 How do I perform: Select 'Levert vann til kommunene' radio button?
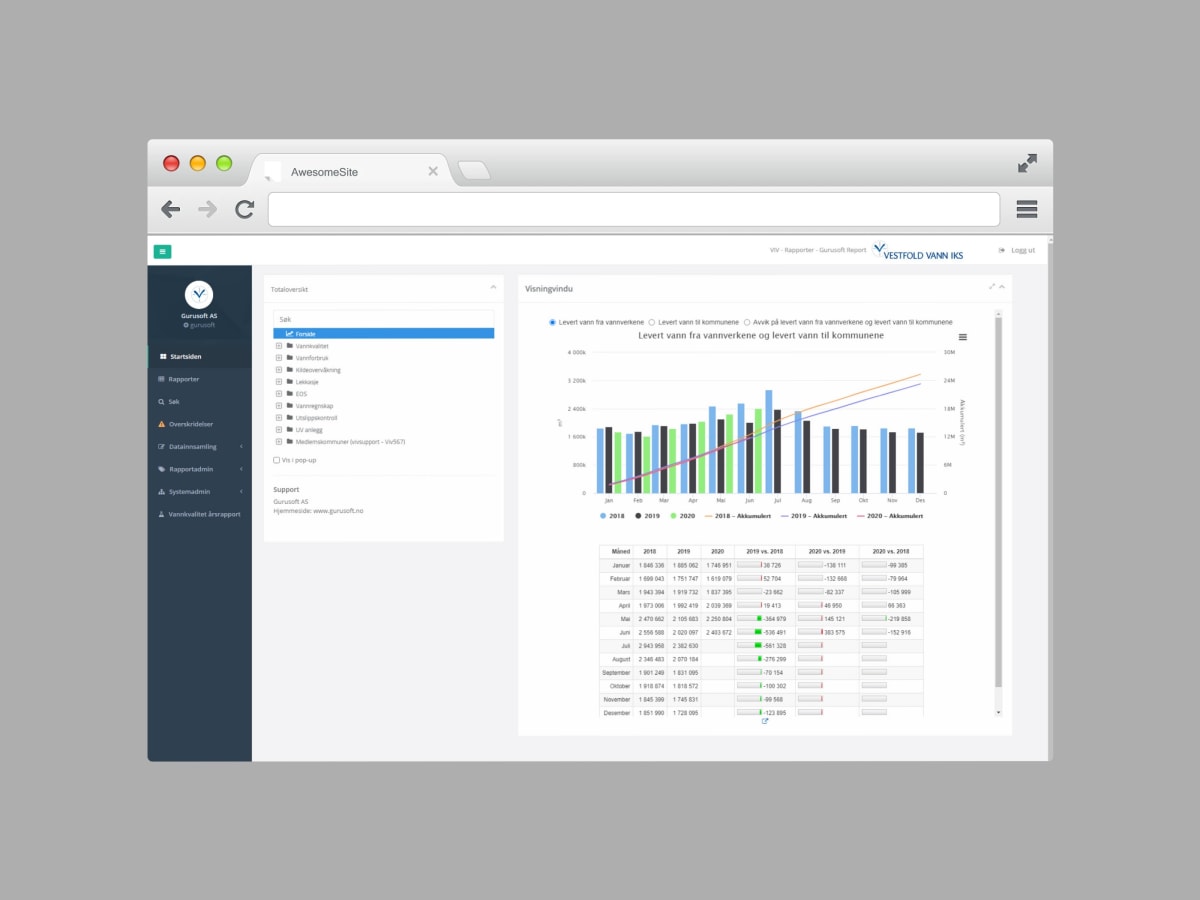[x=652, y=322]
